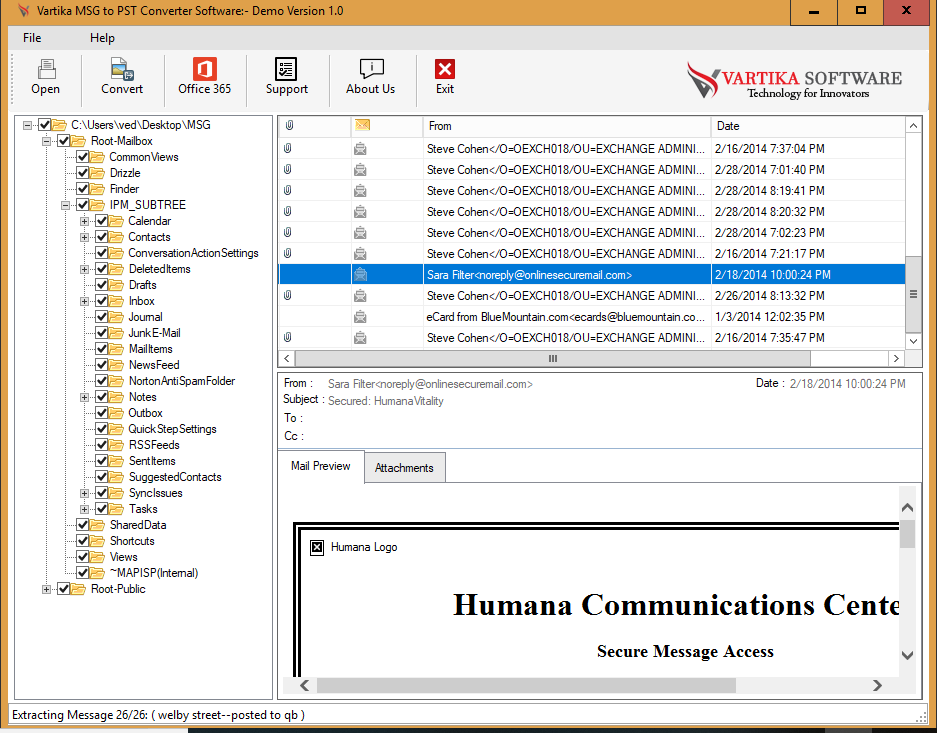Click the SentItems folder icon

[117, 461]
